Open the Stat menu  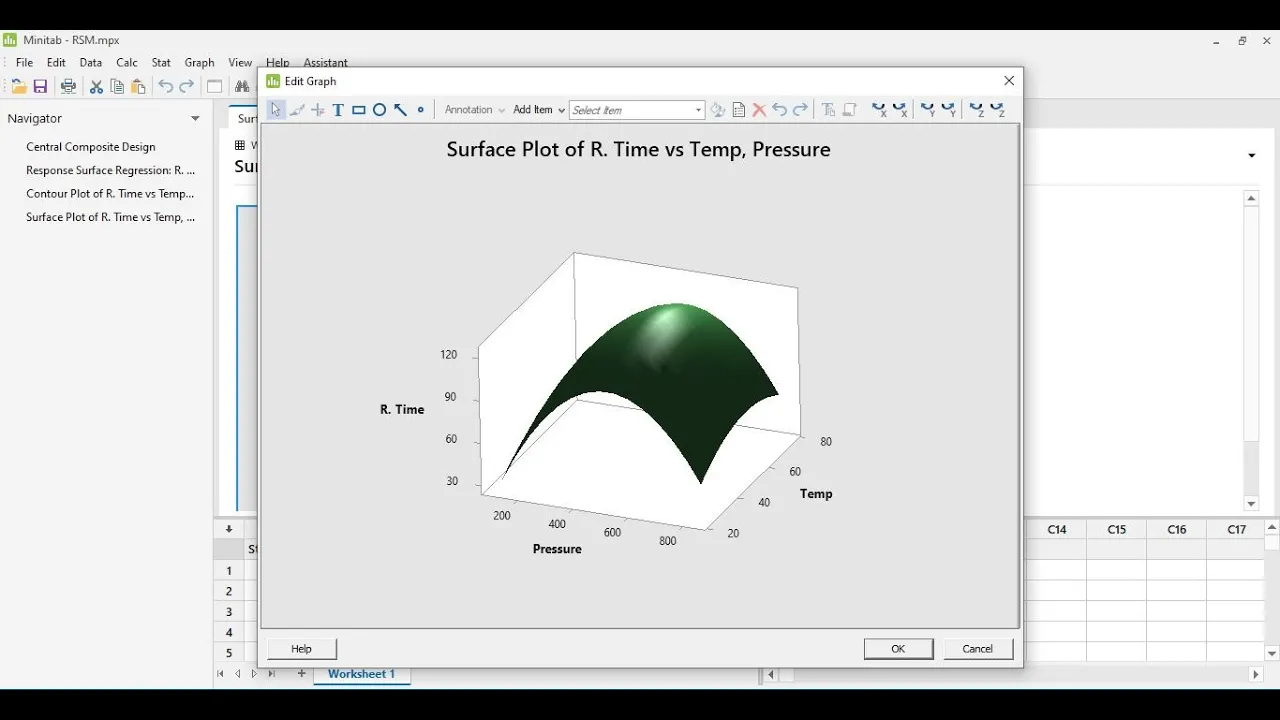pos(161,62)
